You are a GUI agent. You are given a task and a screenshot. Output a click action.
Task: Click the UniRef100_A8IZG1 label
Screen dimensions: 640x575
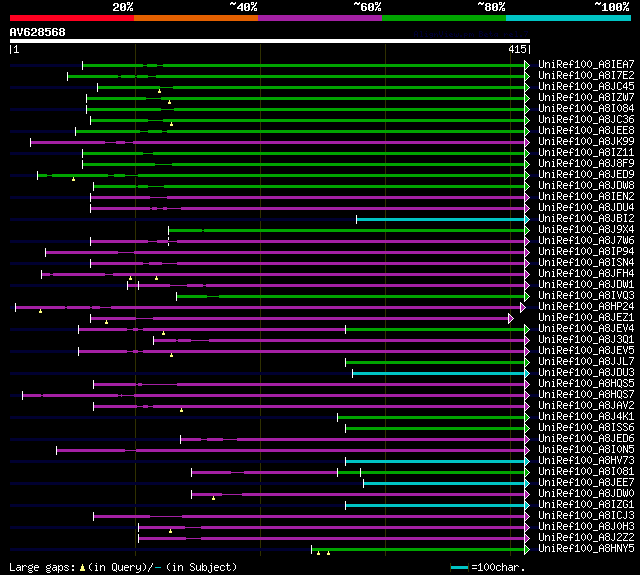tap(586, 505)
